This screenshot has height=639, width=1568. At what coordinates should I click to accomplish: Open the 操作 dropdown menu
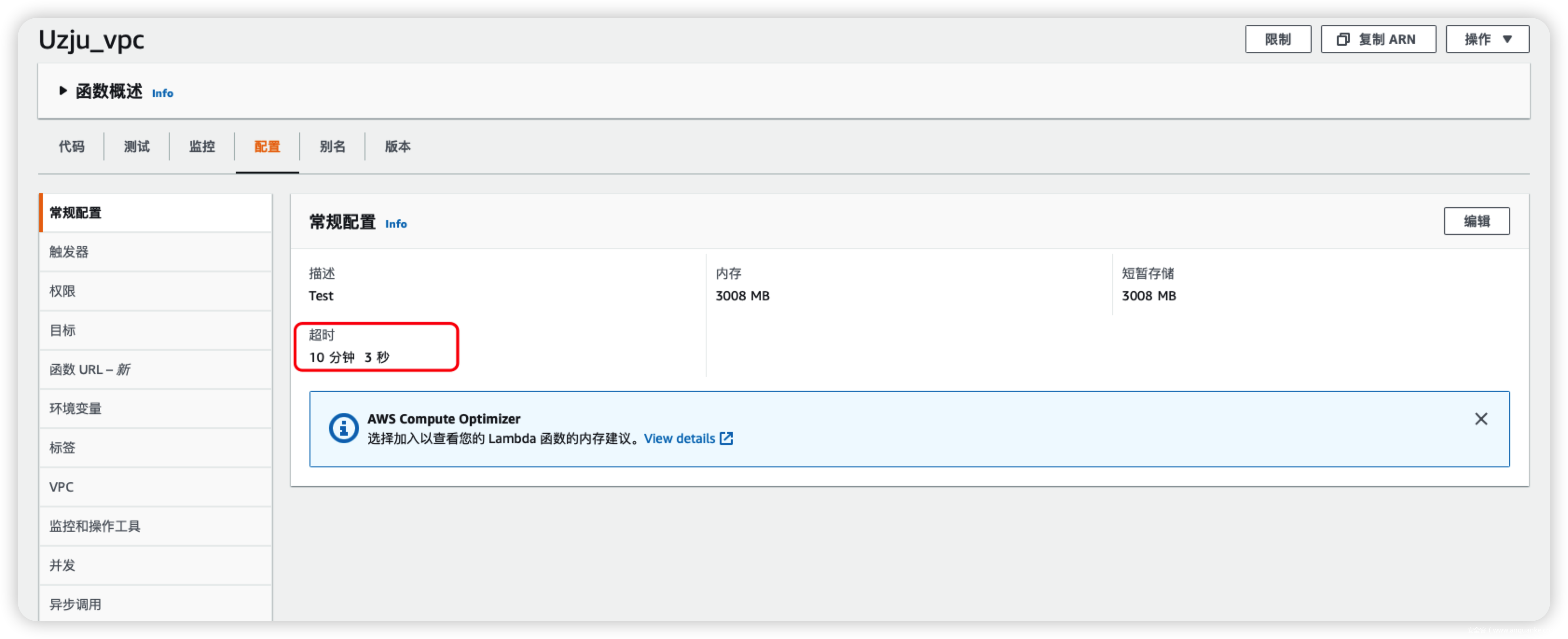click(1486, 40)
